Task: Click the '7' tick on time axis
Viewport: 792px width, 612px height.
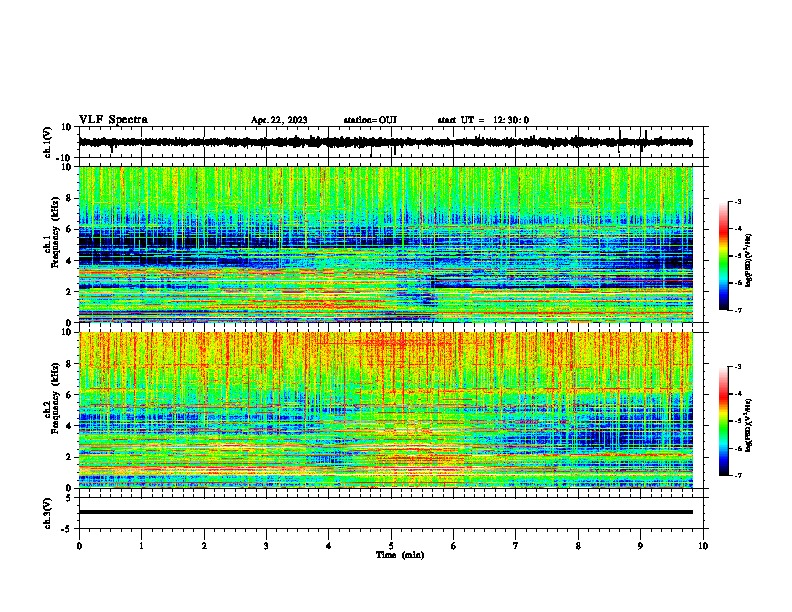Action: pyautogui.click(x=516, y=546)
